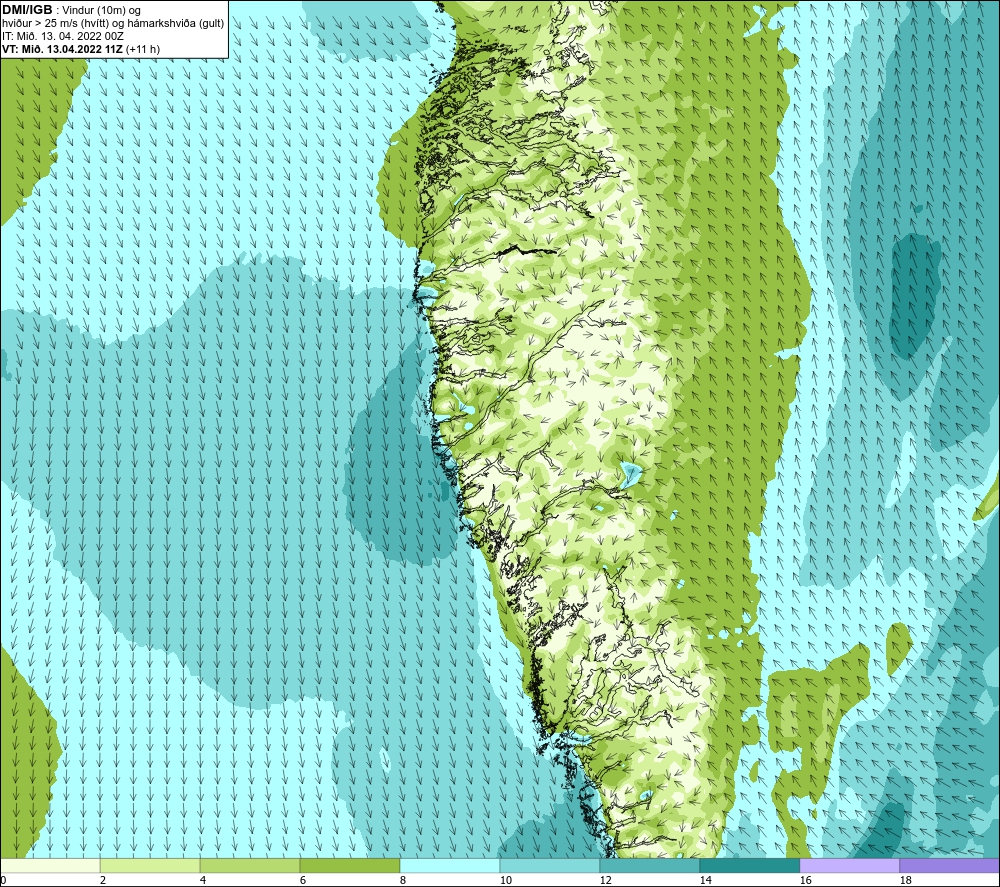Click the 'Vindur (10m) og' heading text
Image resolution: width=1000 pixels, height=887 pixels.
click(x=101, y=11)
